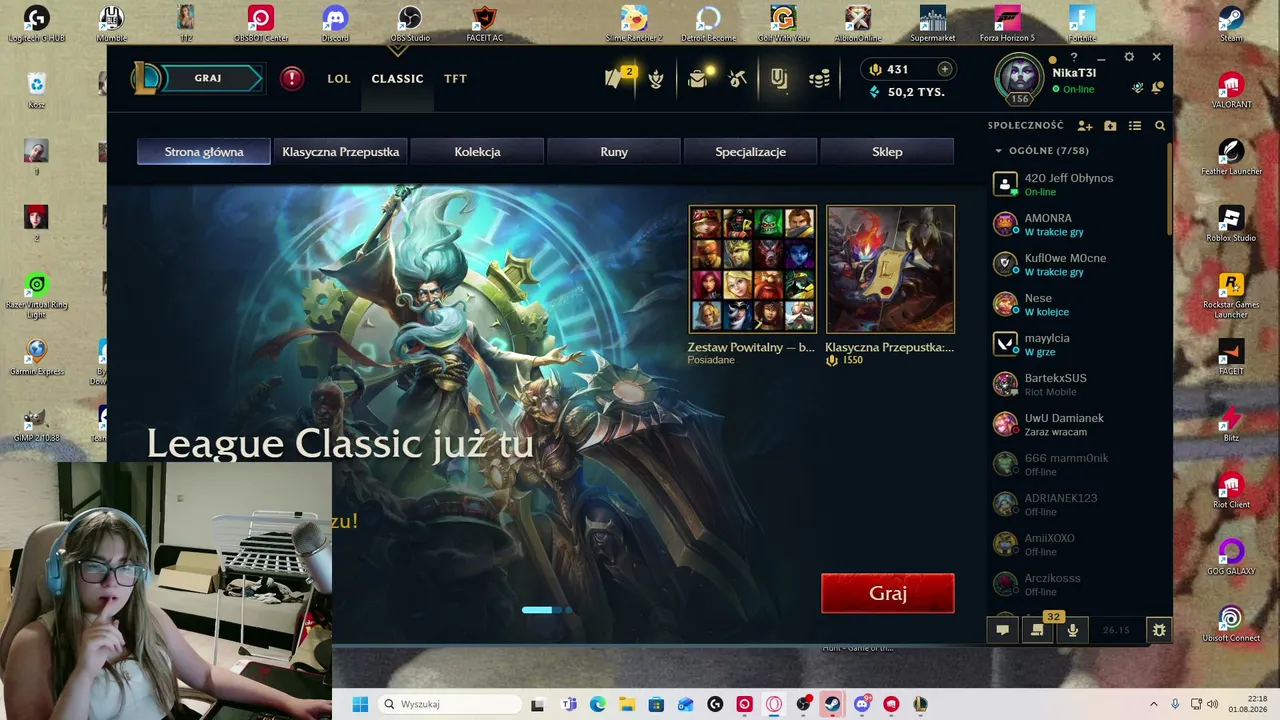Open the chat bubble icon

point(1002,630)
